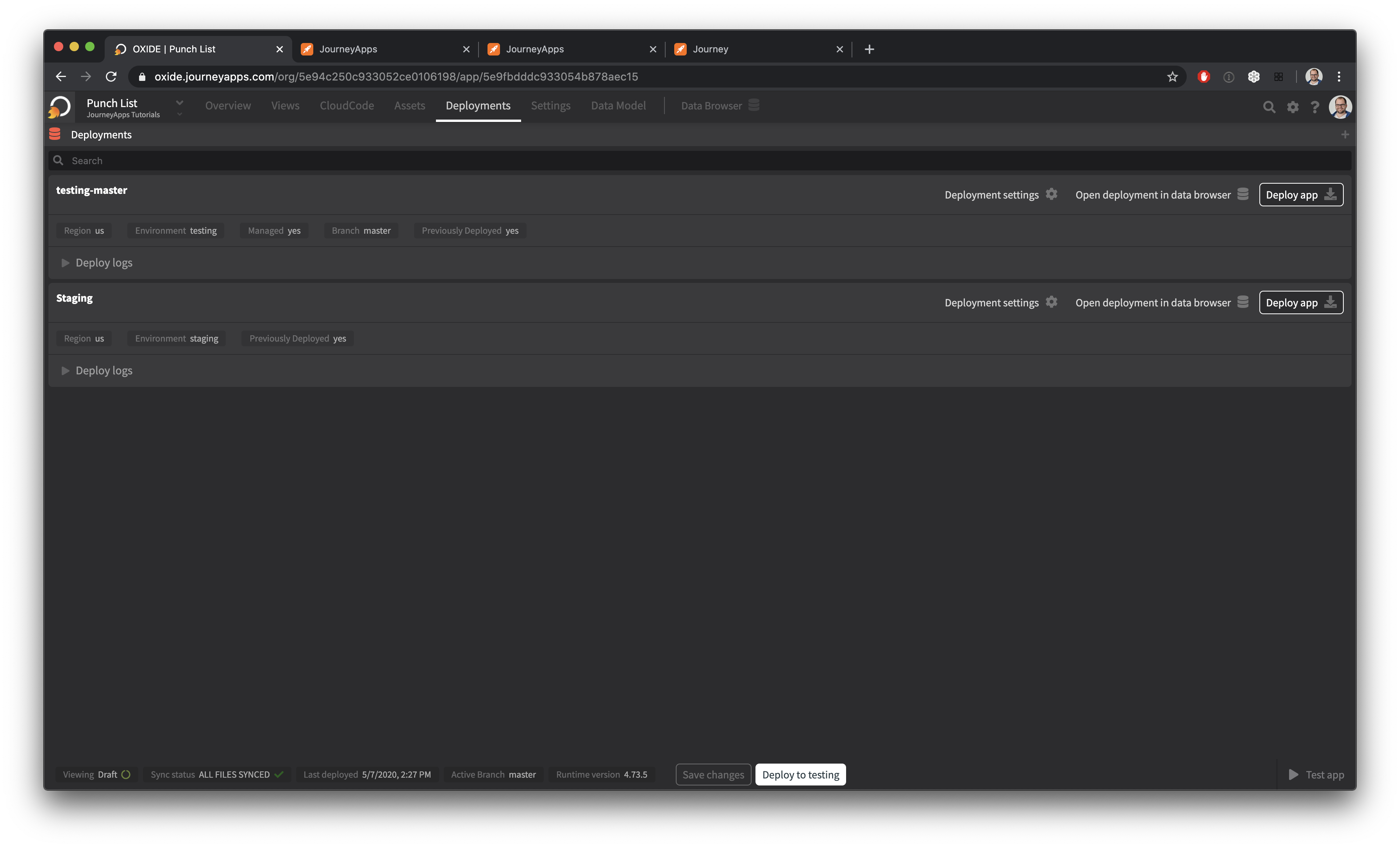
Task: Click the Viewing Draft status indicator
Action: coord(96,775)
